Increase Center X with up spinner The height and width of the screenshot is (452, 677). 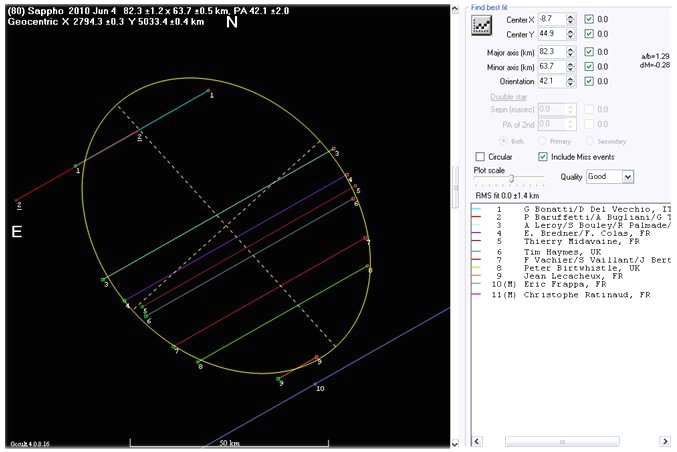coord(570,16)
